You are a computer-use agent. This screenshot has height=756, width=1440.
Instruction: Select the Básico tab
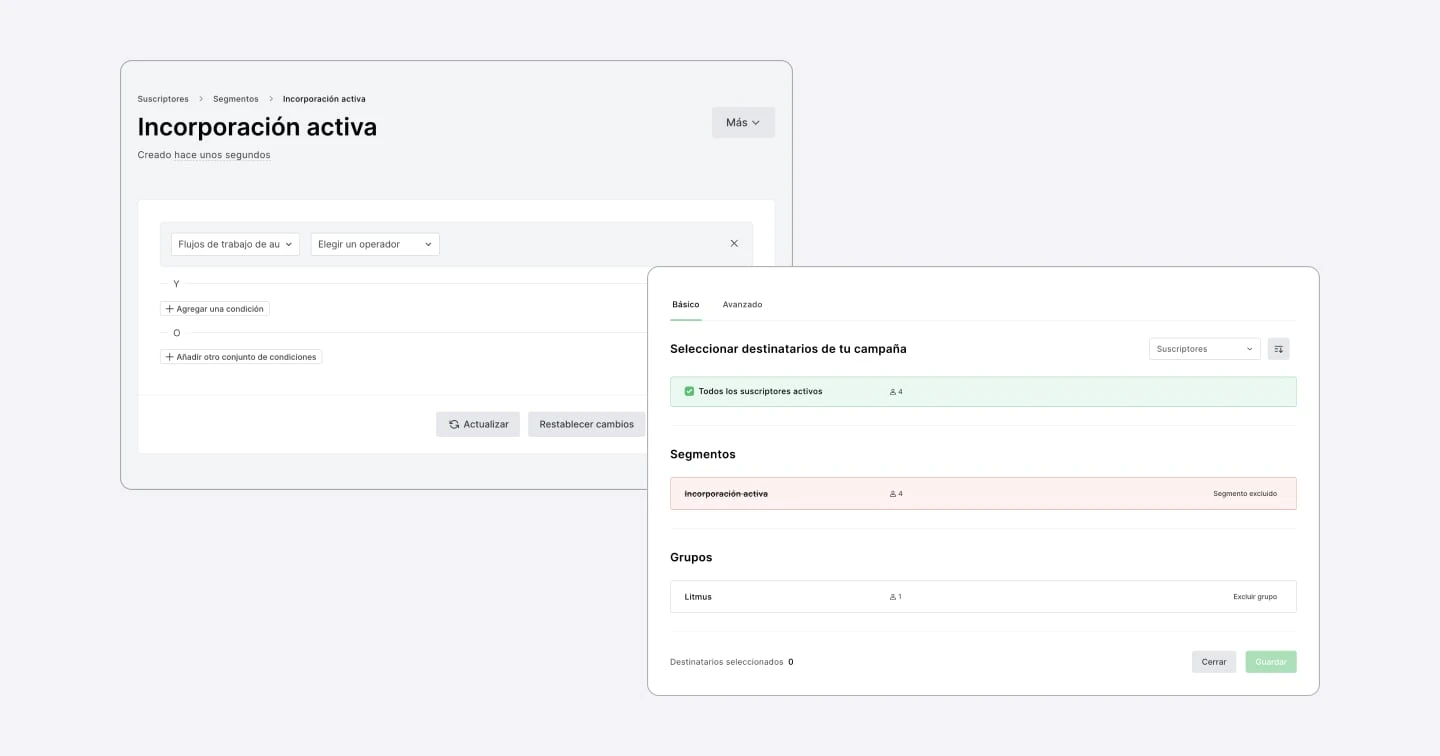686,304
